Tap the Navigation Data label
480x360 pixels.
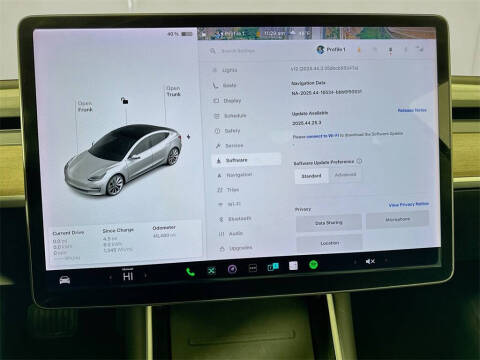(308, 83)
